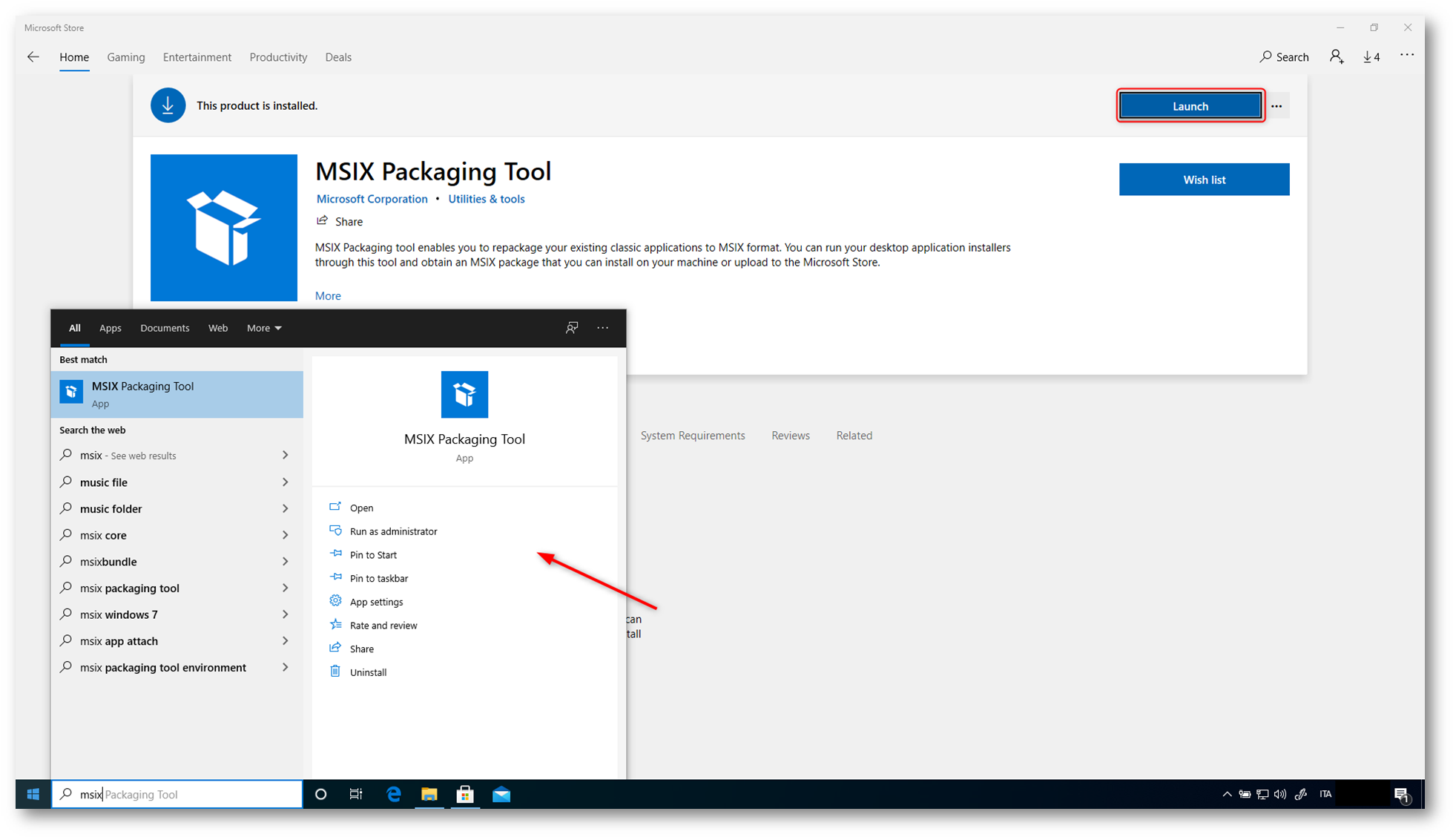Screen dimensions: 1456x840
Task: Open Microsoft Corporation publisher link
Action: (x=372, y=199)
